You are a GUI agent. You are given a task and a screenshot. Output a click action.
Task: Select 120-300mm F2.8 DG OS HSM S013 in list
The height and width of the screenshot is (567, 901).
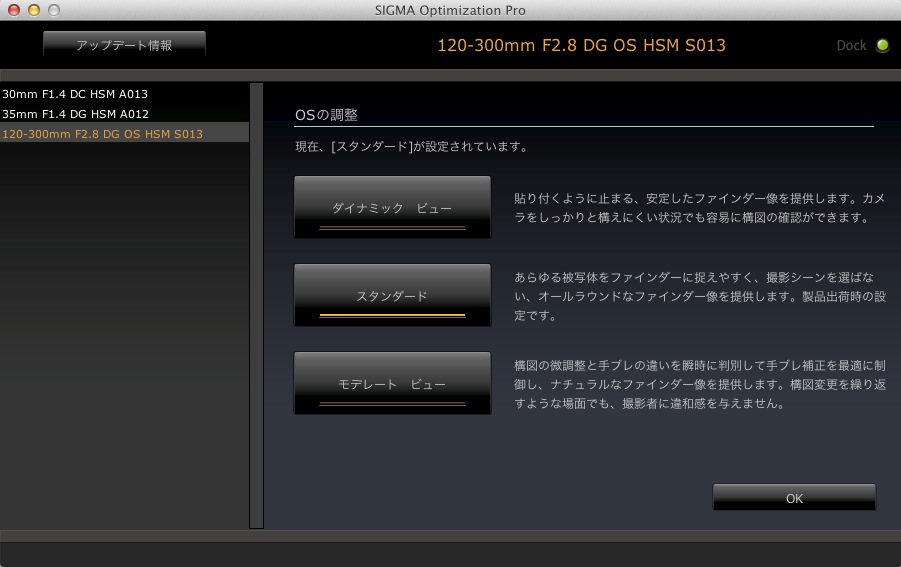point(124,133)
